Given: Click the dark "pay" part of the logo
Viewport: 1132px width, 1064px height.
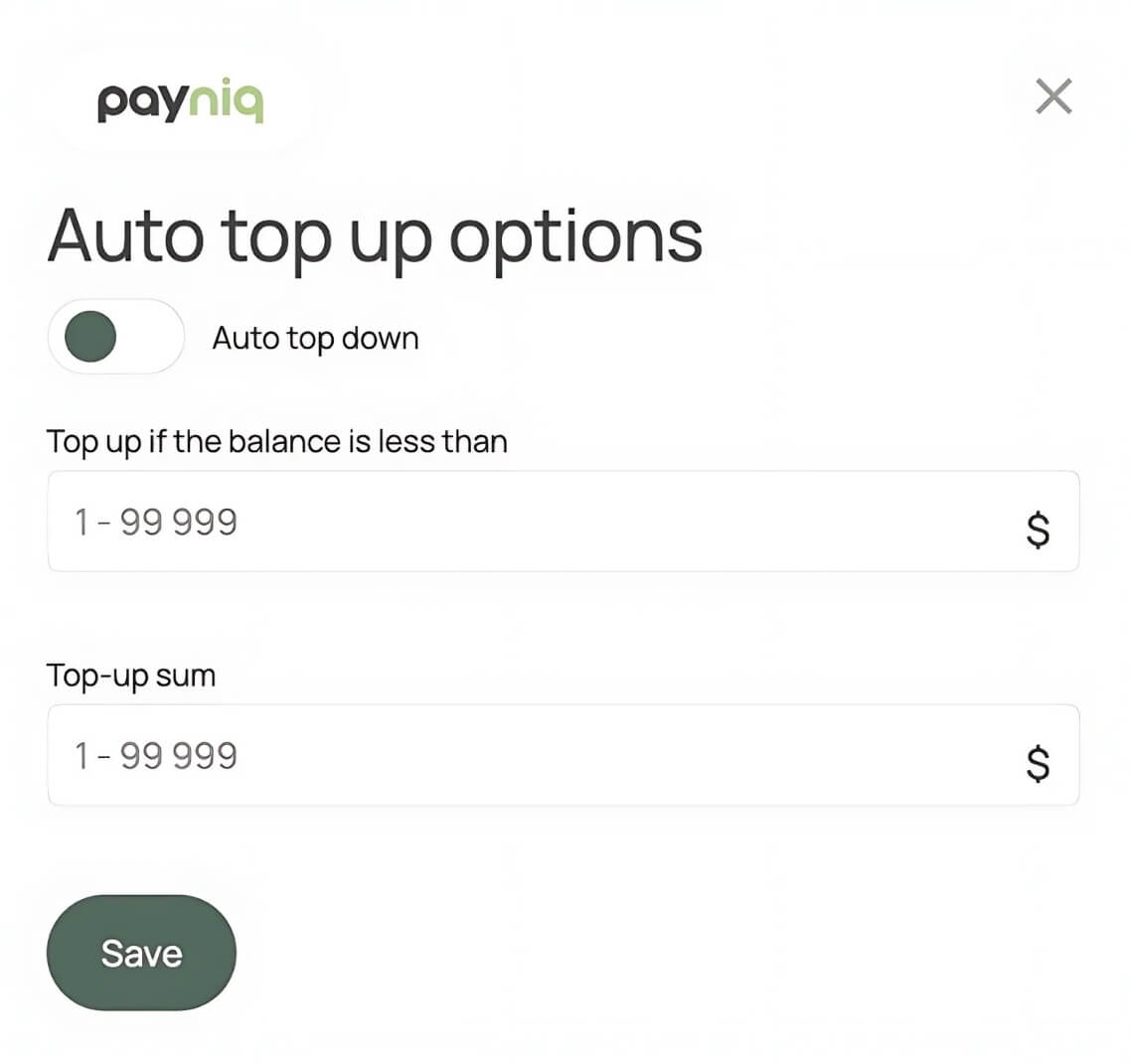Looking at the screenshot, I should pyautogui.click(x=141, y=103).
